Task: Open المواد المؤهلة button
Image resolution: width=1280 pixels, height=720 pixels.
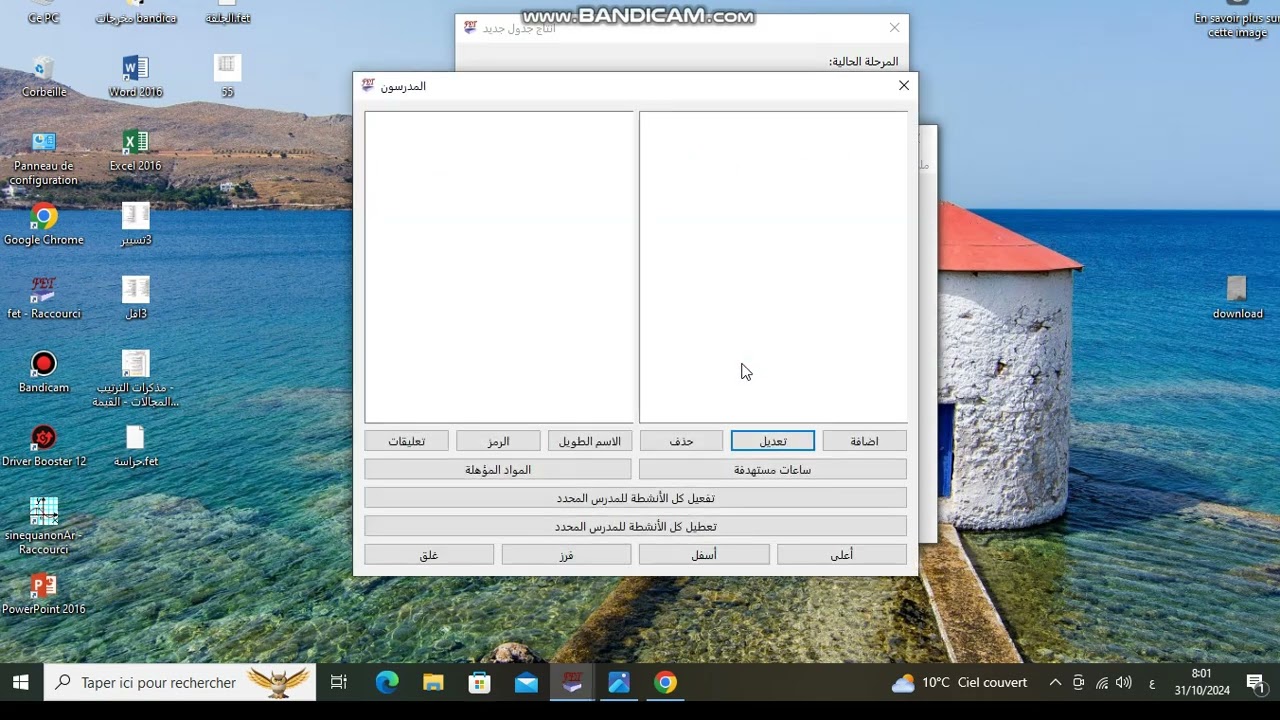Action: pos(498,469)
